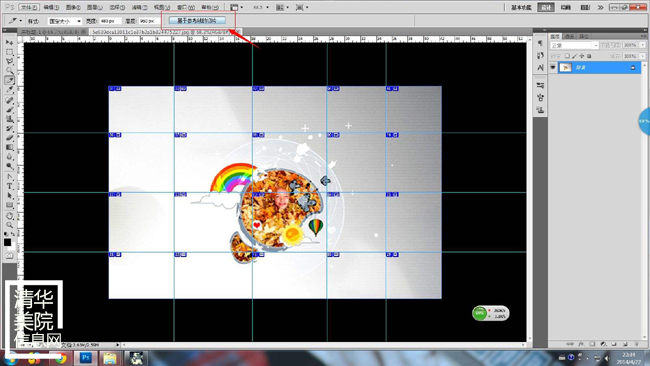Select the Slice tool in toolbox
The height and width of the screenshot is (366, 650).
pos(9,80)
